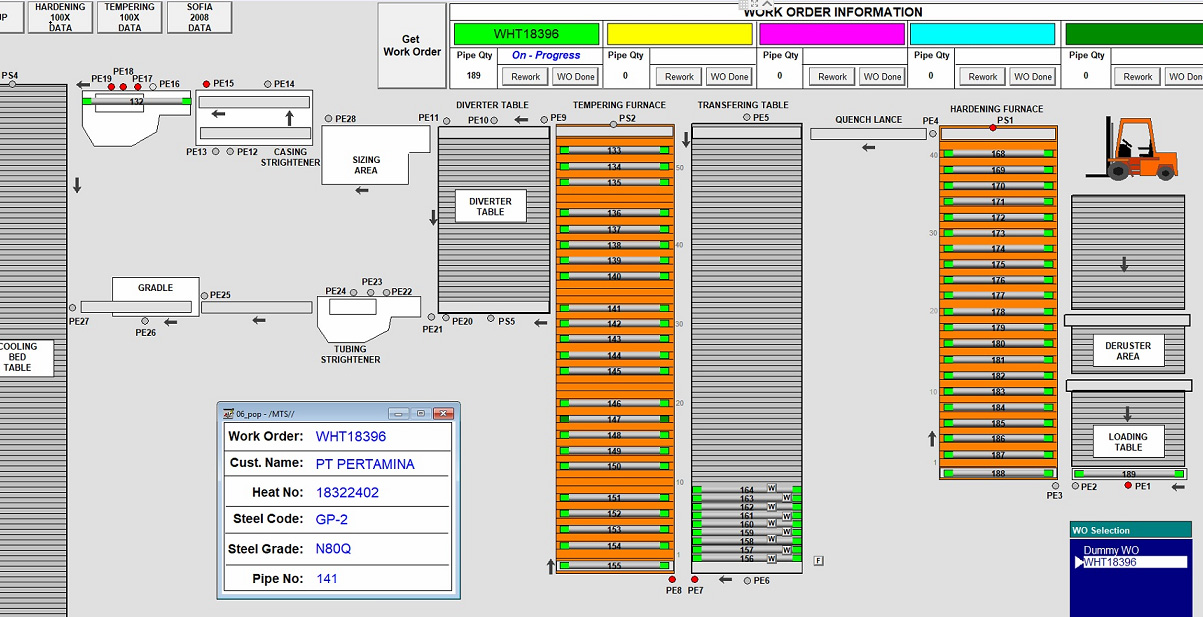Image resolution: width=1203 pixels, height=617 pixels.
Task: Click Rework under the yellow work order
Action: 679,76
